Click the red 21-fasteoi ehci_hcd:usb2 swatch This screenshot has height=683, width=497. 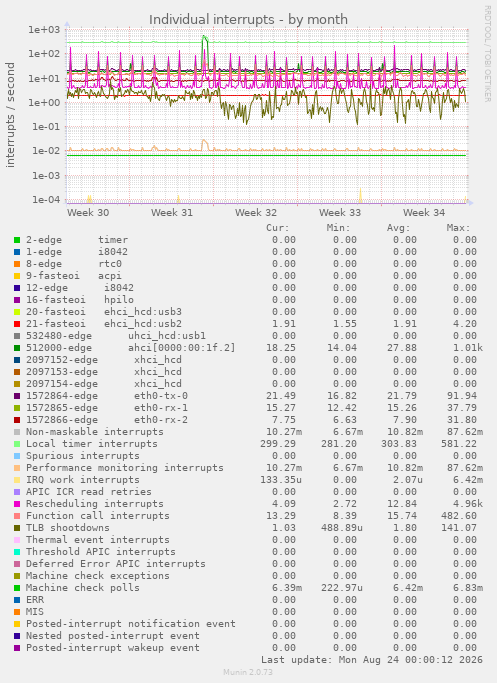tap(17, 324)
